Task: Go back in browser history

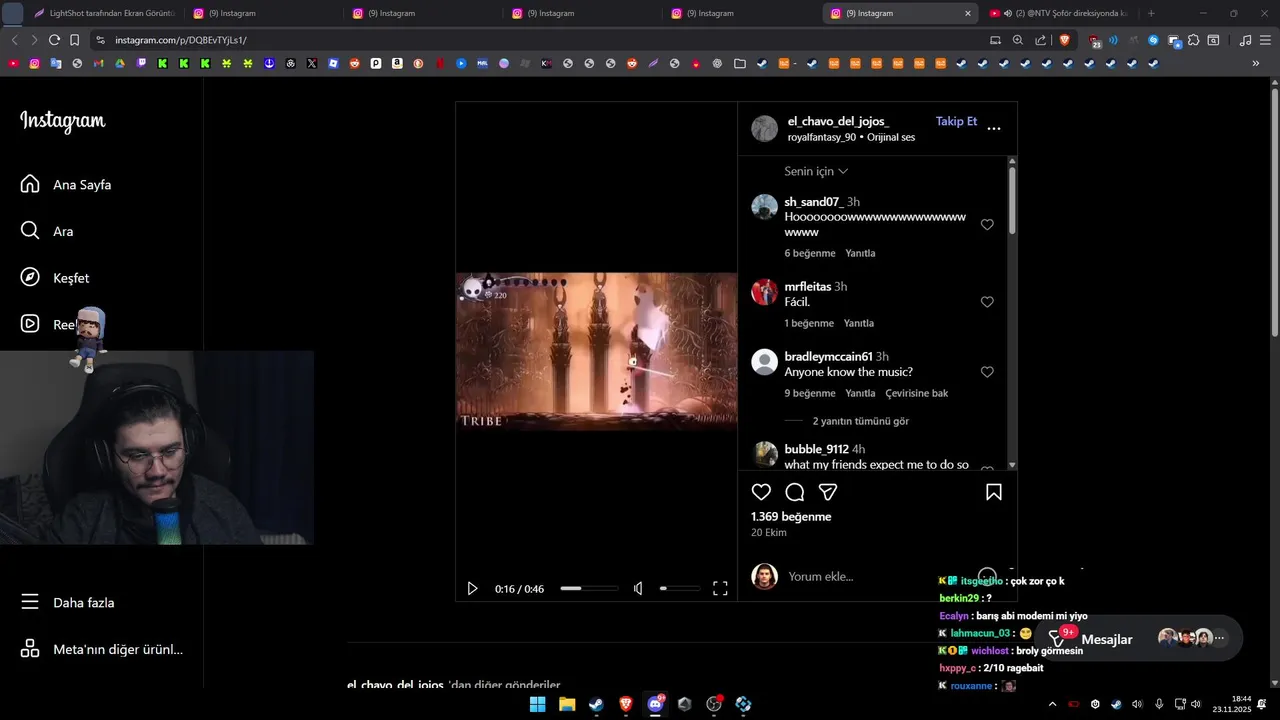Action: coord(14,40)
